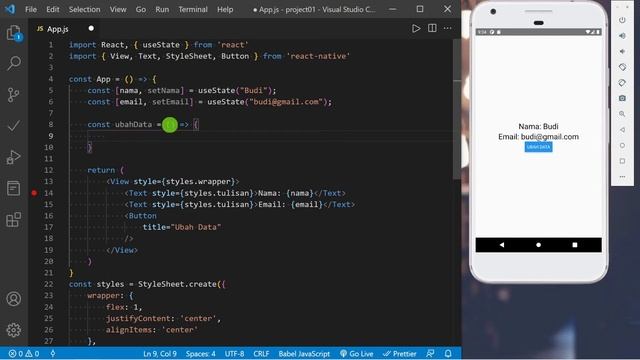The height and width of the screenshot is (360, 640).
Task: Tap the Android recents button on phone screen
Action: tap(575, 245)
